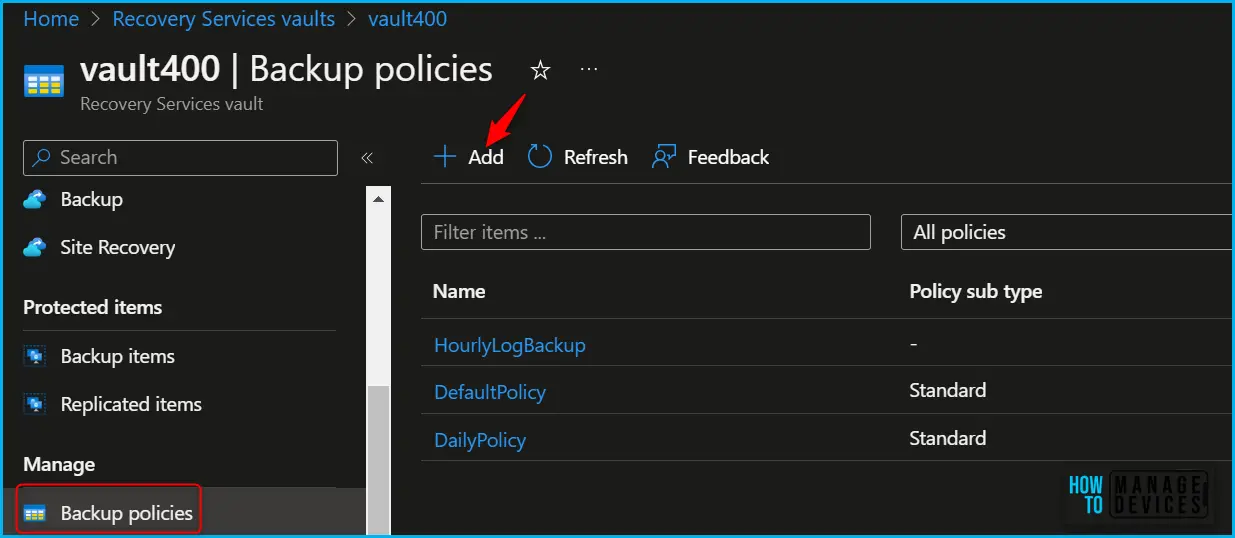Image resolution: width=1235 pixels, height=538 pixels.
Task: Click the Filter items input field
Action: click(x=646, y=232)
